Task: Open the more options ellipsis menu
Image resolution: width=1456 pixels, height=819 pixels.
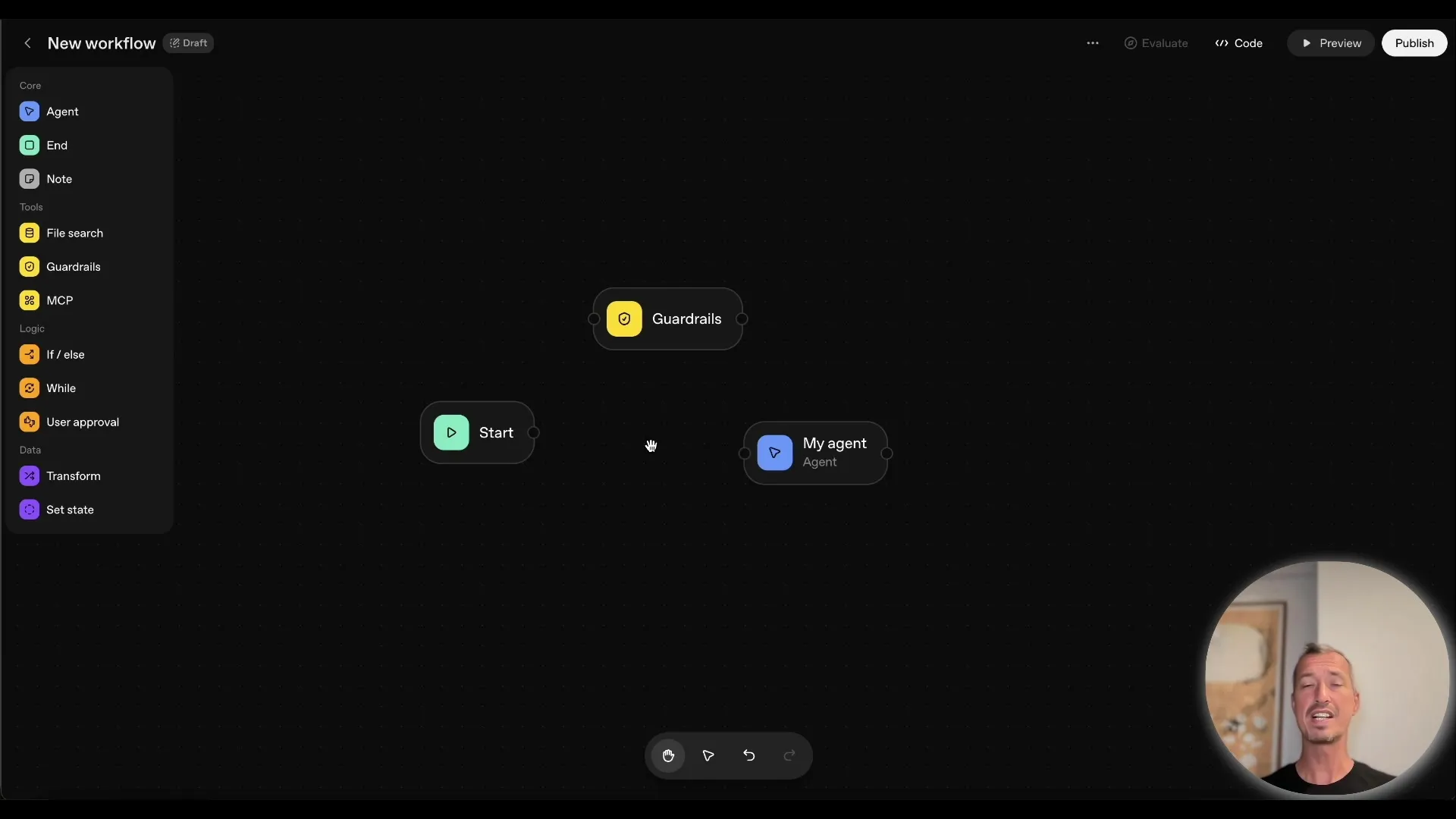Action: pyautogui.click(x=1093, y=43)
